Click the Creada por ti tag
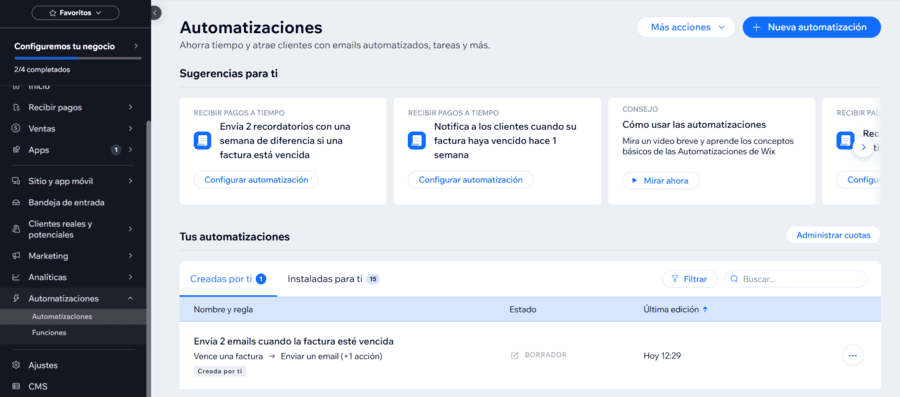This screenshot has height=397, width=900. coord(220,372)
